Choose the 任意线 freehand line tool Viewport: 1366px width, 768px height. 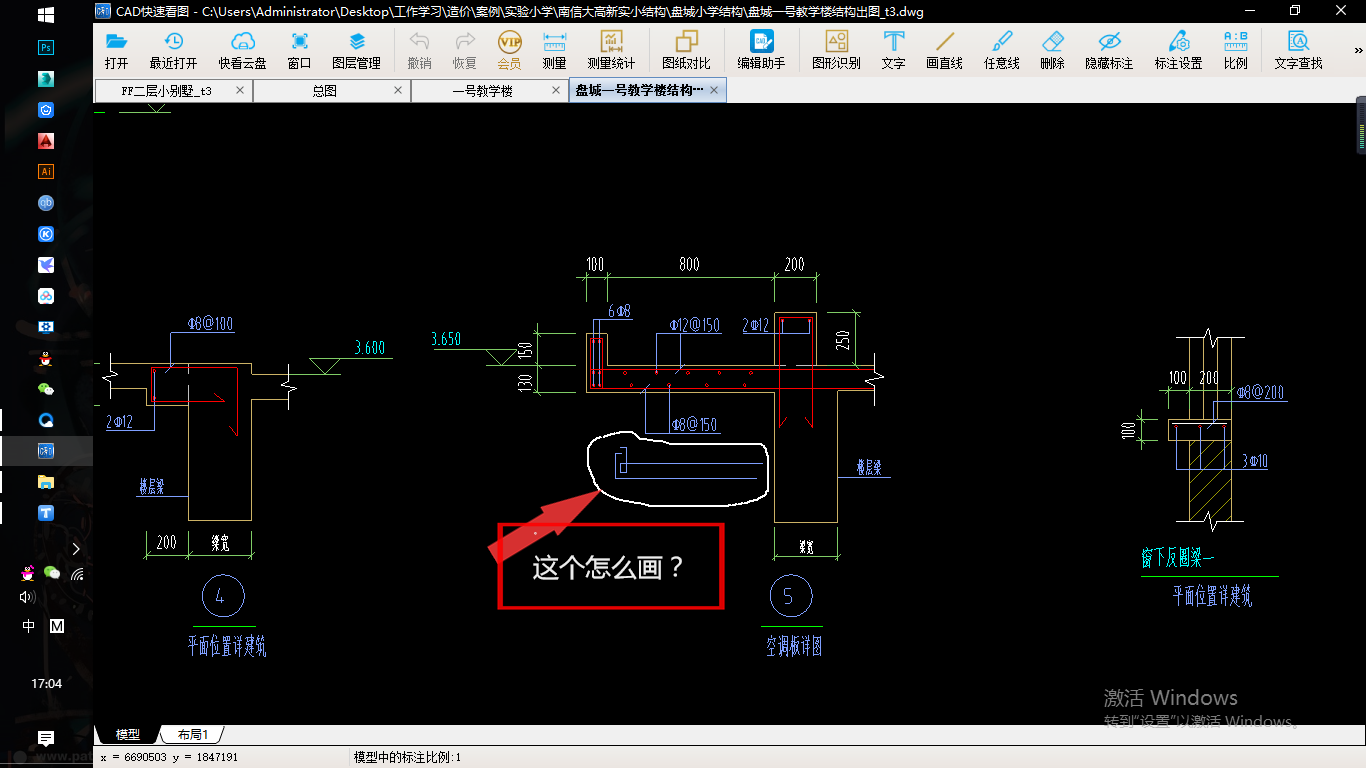(1001, 50)
